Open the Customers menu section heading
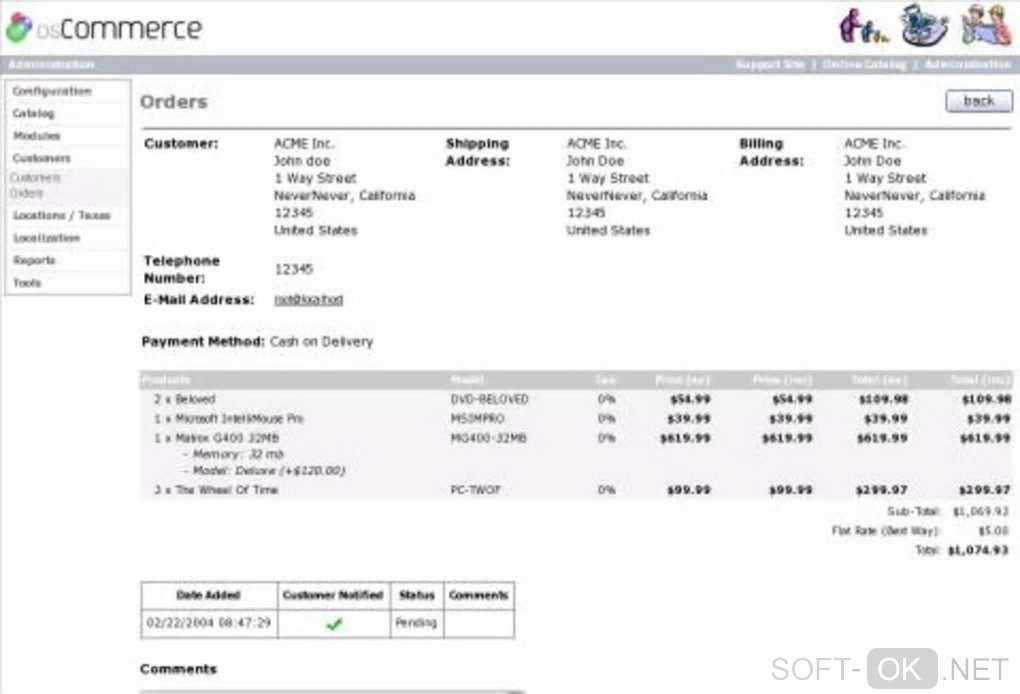This screenshot has width=1020, height=694. click(41, 158)
